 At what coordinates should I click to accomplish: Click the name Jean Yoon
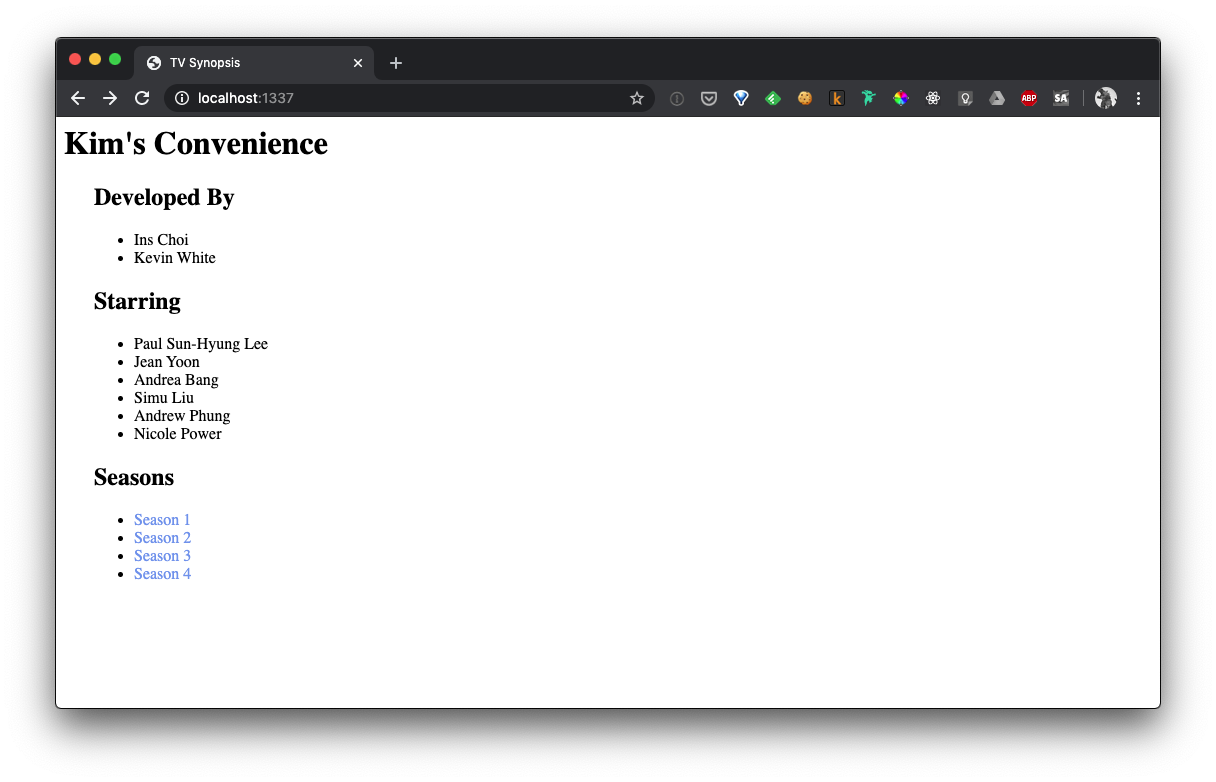click(167, 362)
